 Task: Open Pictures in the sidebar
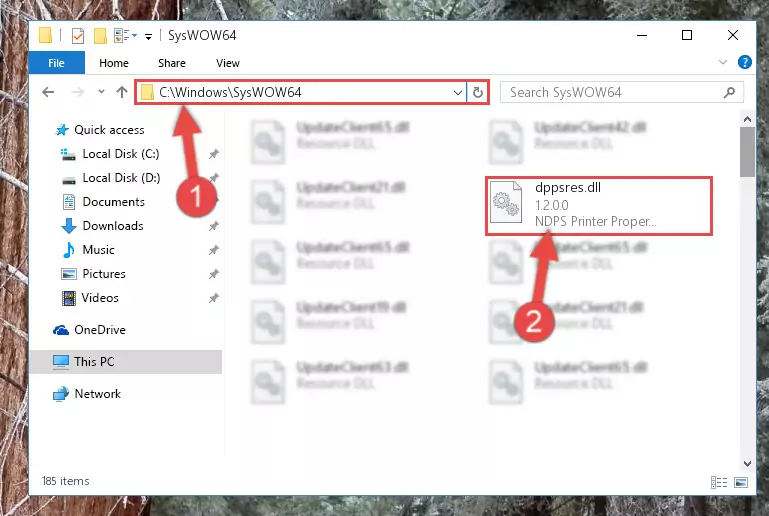[104, 274]
